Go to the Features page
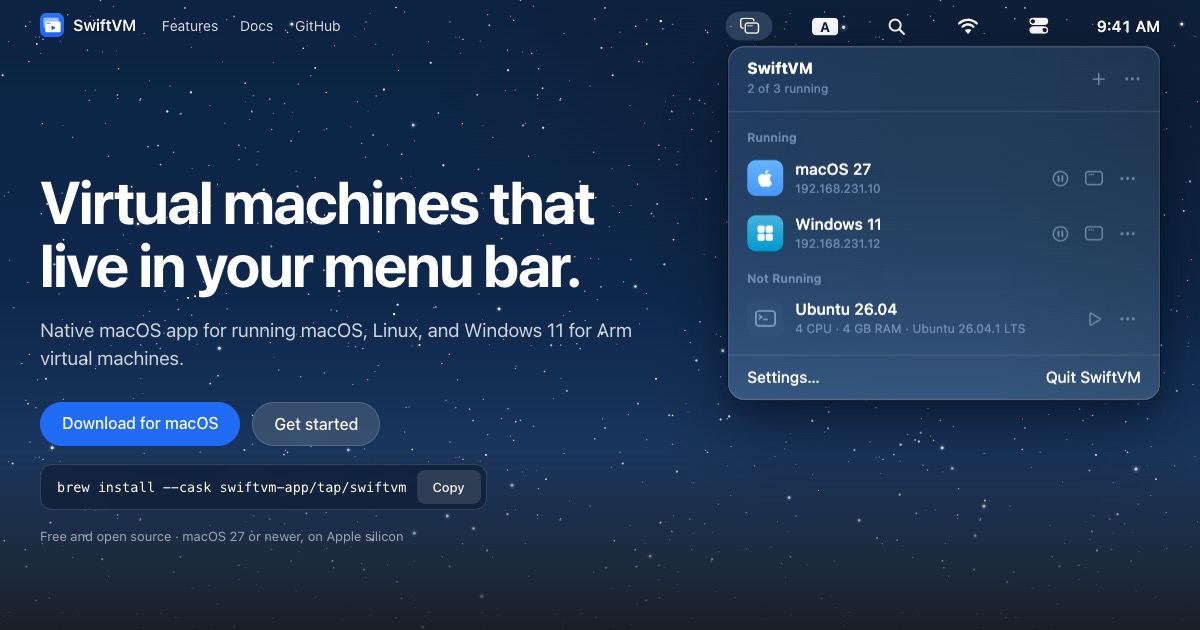 pyautogui.click(x=190, y=26)
